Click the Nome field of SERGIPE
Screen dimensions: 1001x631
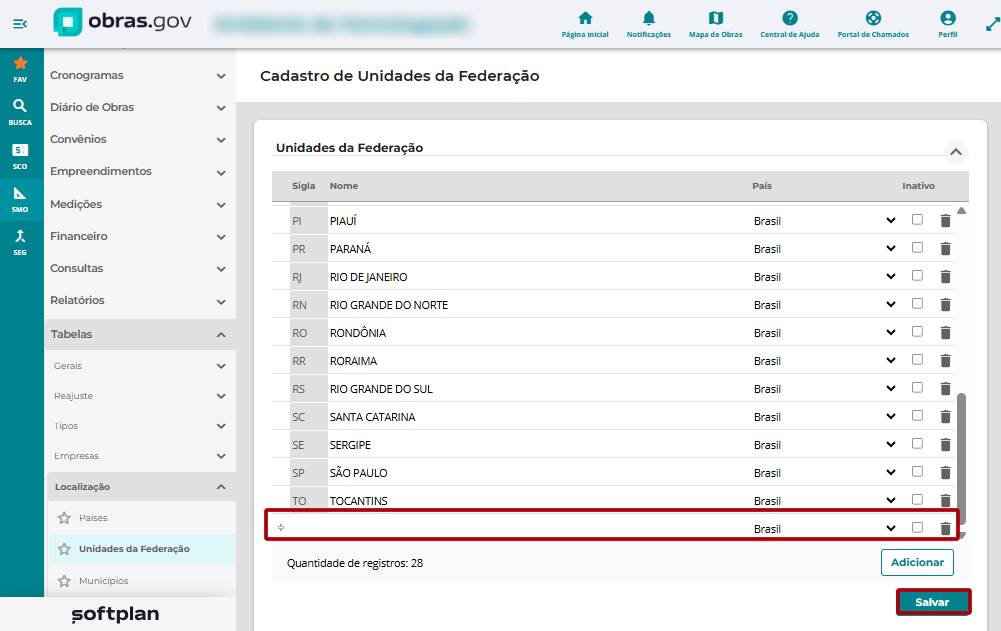tap(539, 445)
